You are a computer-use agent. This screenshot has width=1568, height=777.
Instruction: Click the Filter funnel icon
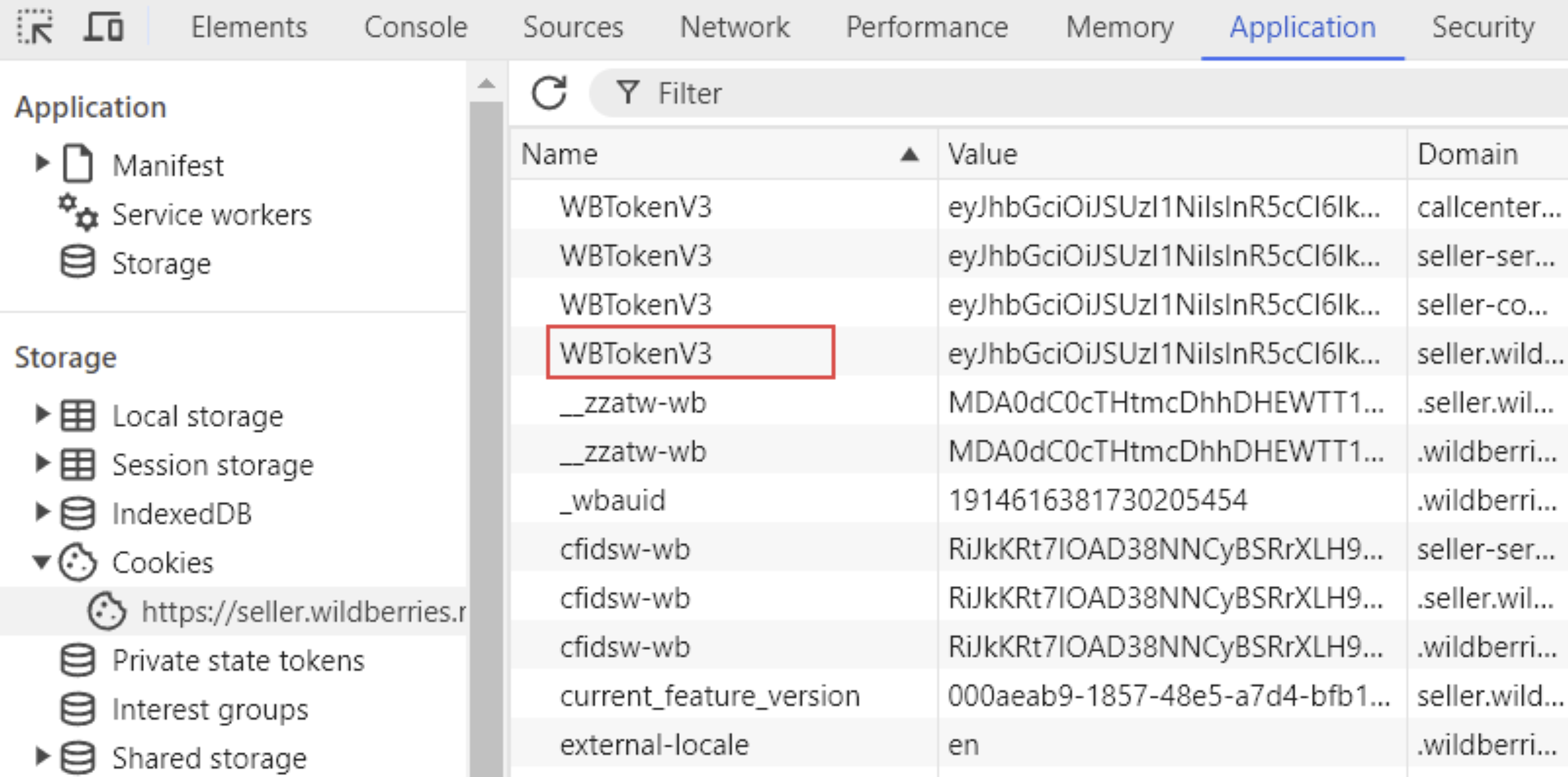point(628,93)
